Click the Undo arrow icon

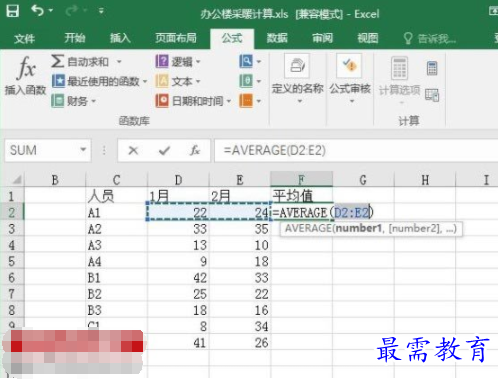[x=37, y=11]
